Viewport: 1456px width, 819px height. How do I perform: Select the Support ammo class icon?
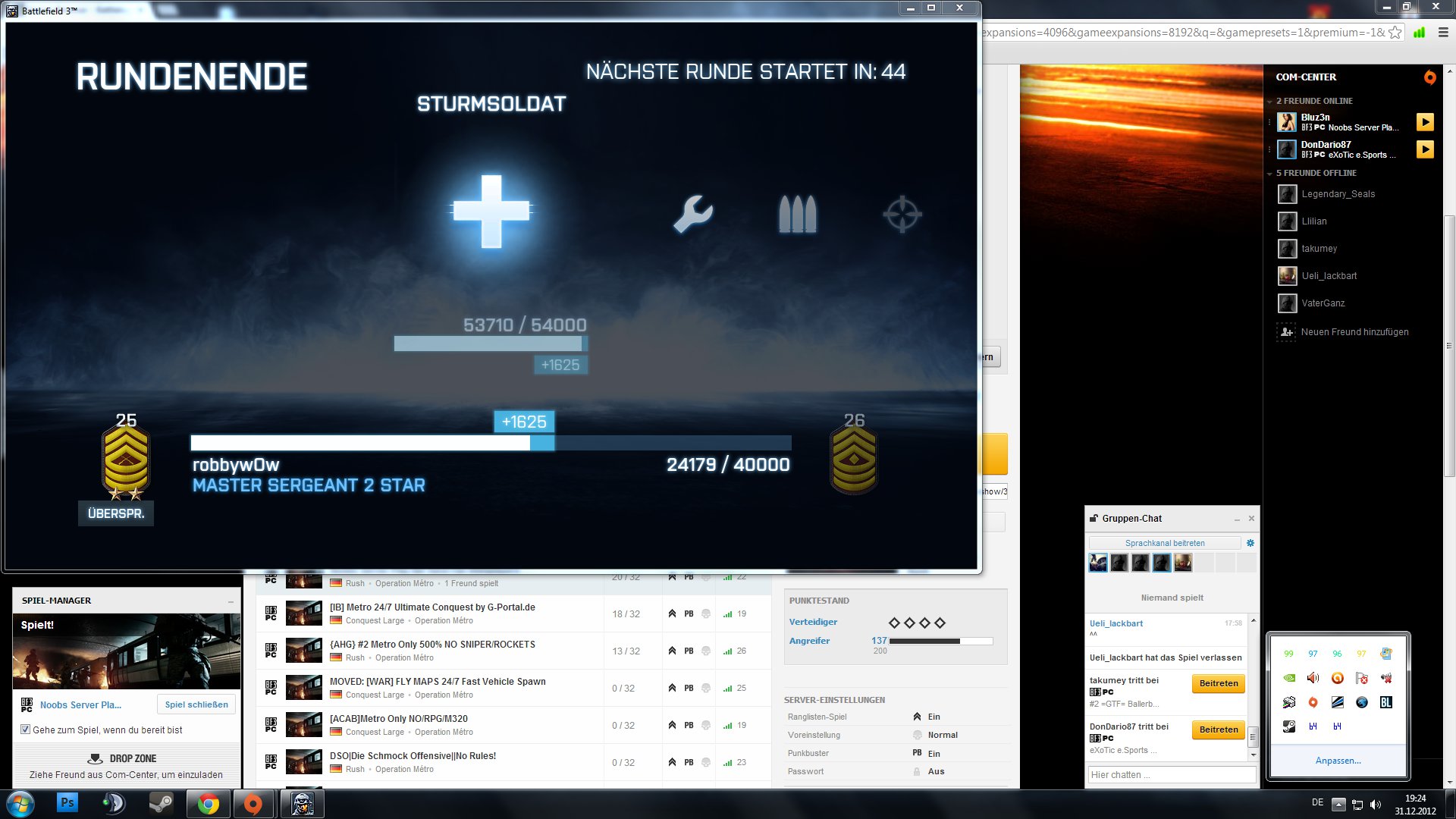point(797,214)
